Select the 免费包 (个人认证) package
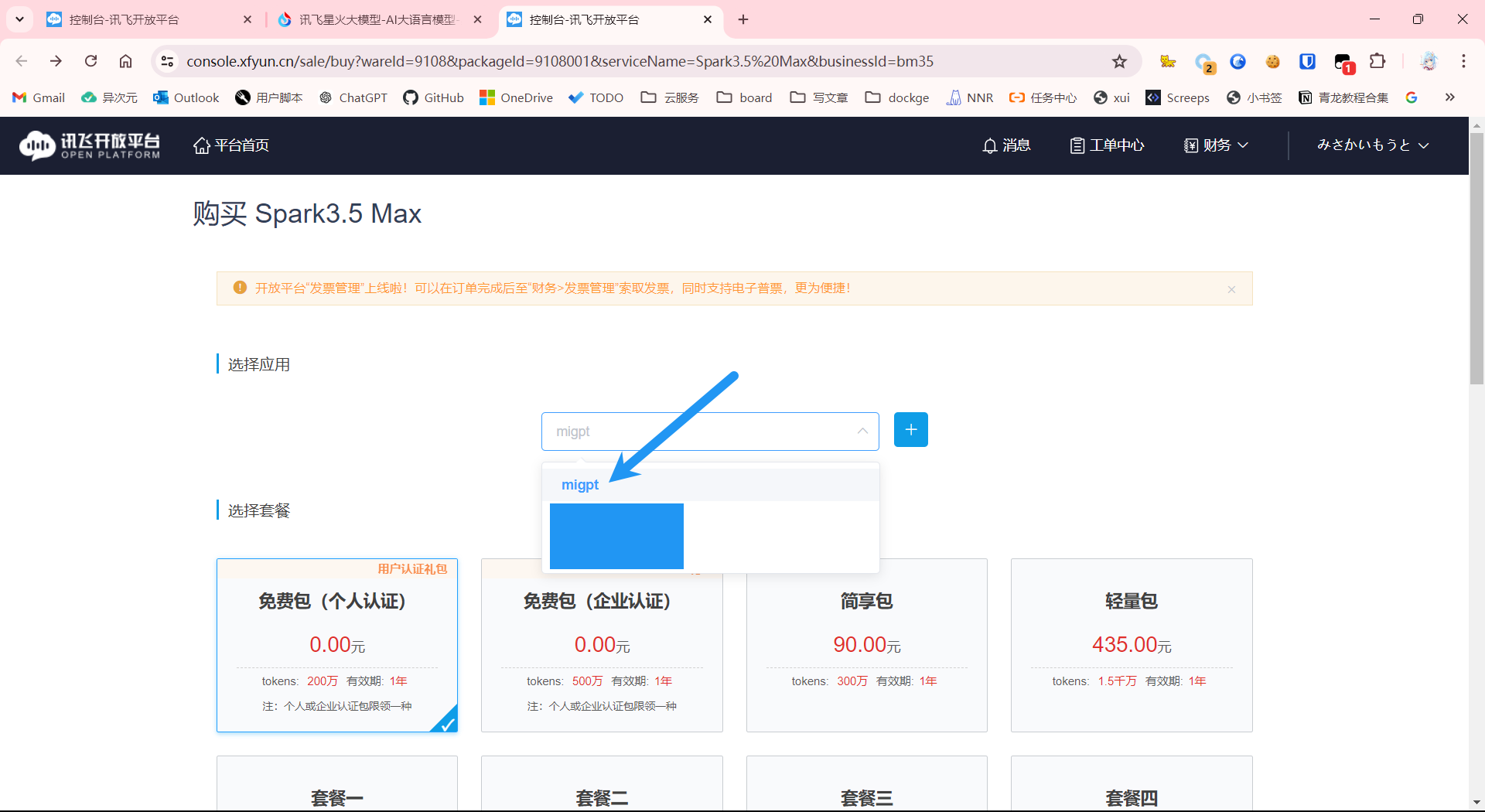Screen dimensions: 1485x812 click(336, 645)
